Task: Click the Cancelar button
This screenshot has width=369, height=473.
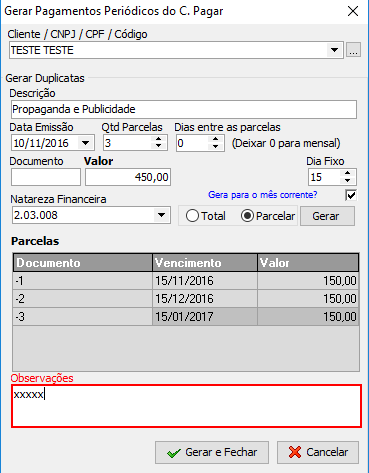Action: [x=318, y=452]
